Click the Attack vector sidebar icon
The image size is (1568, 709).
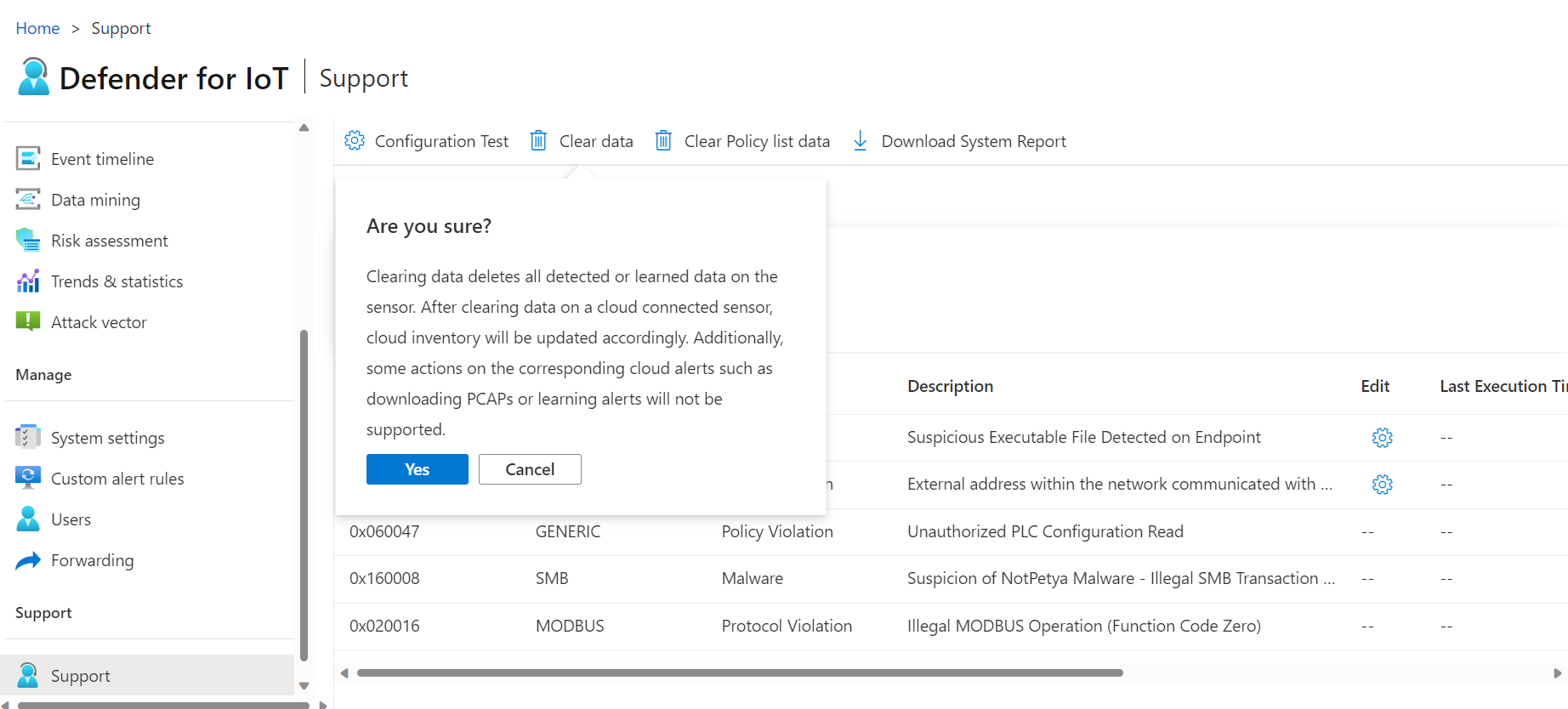28,322
